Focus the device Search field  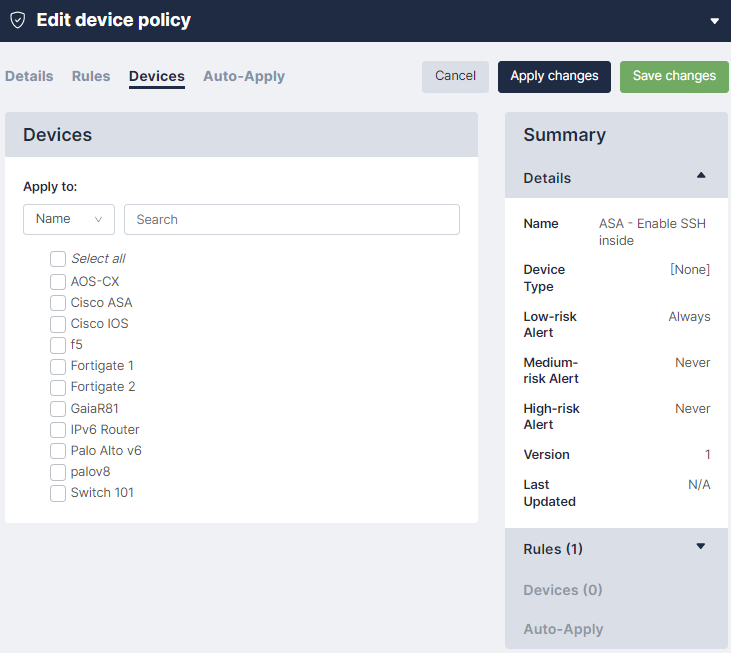[x=291, y=219]
